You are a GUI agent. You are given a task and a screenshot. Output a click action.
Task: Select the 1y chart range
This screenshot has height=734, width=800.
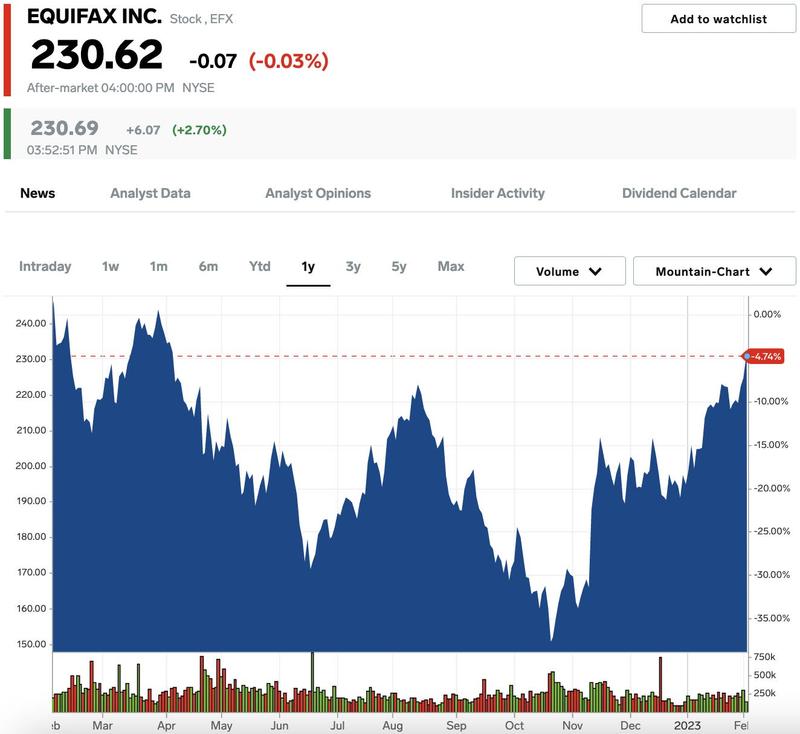click(308, 267)
